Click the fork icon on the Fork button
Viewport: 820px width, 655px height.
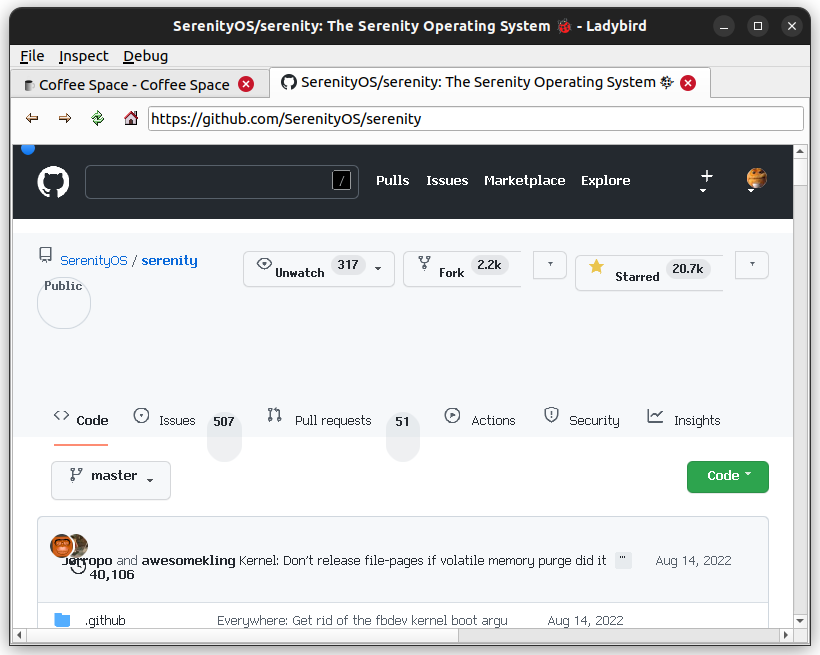[424, 263]
